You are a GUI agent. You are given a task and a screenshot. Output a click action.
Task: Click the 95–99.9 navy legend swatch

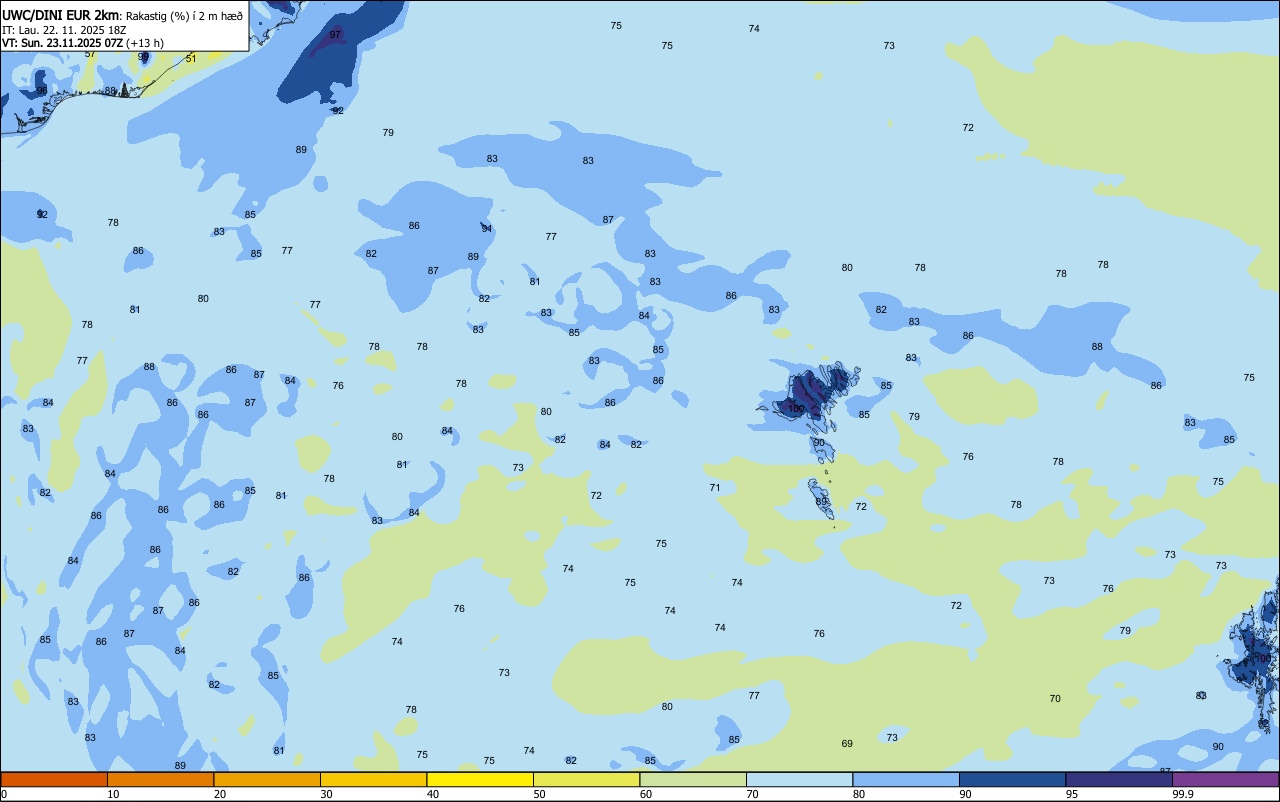click(1119, 779)
